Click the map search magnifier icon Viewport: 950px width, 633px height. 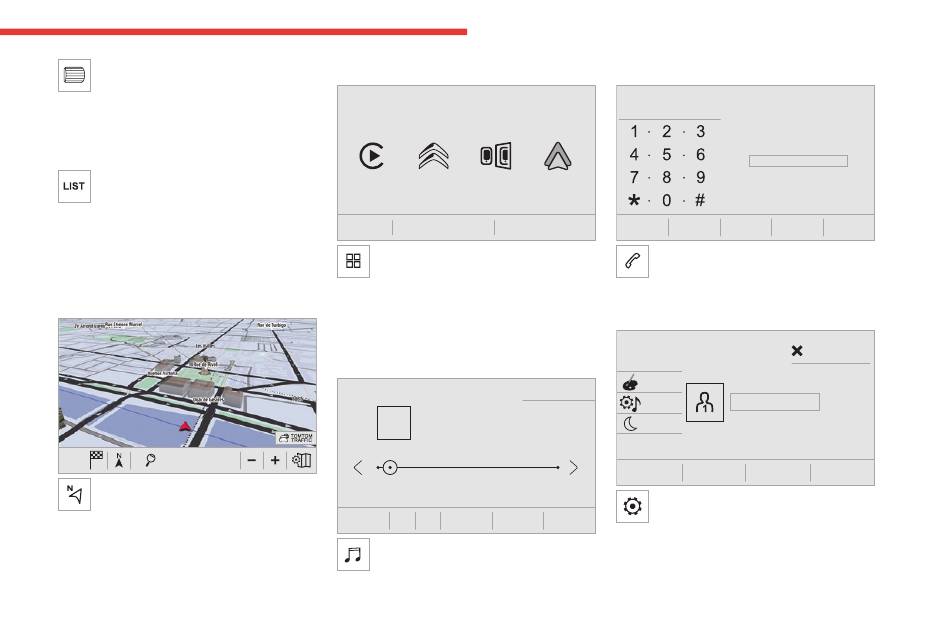[x=150, y=460]
